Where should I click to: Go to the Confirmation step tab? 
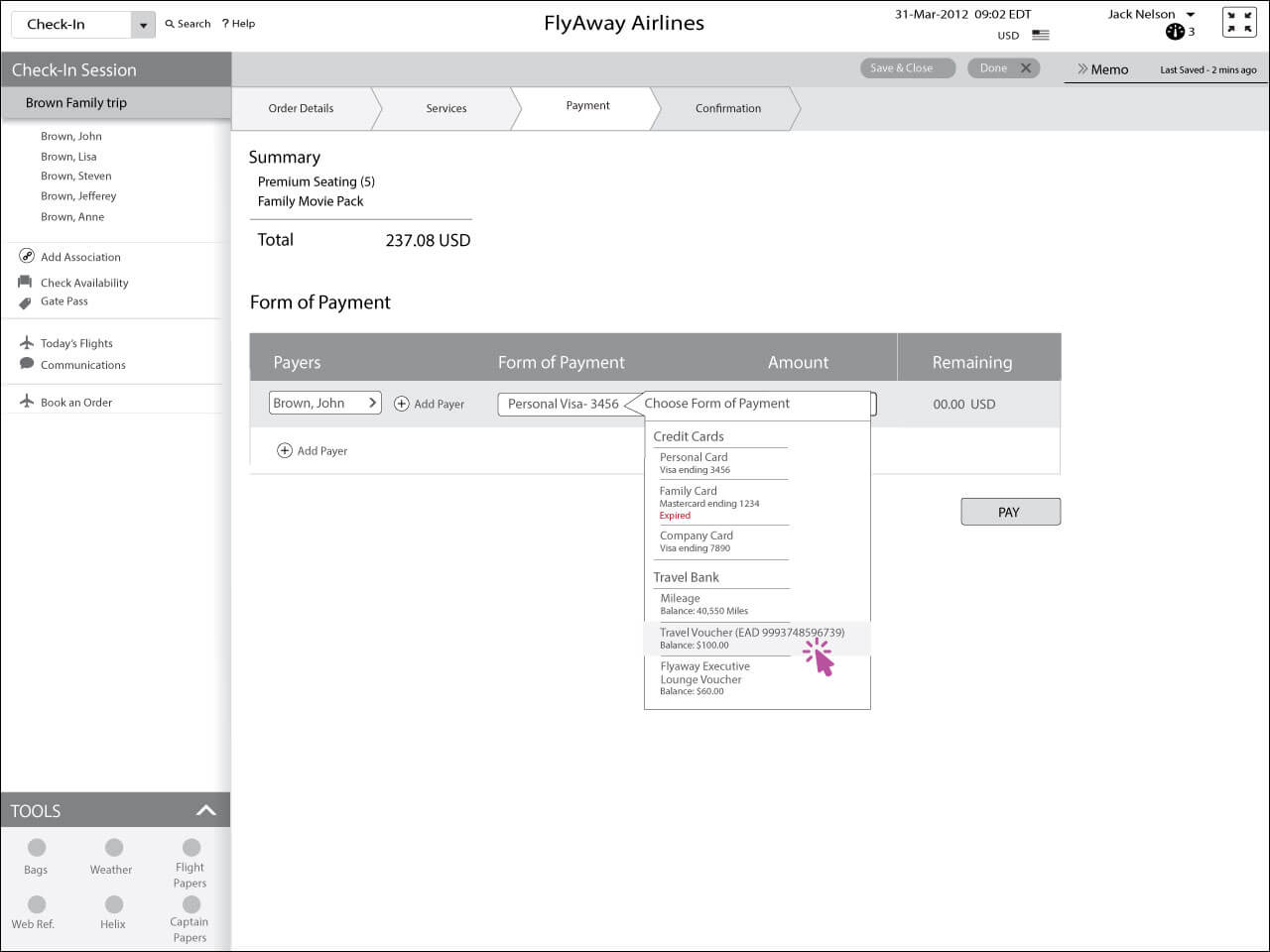click(x=727, y=108)
